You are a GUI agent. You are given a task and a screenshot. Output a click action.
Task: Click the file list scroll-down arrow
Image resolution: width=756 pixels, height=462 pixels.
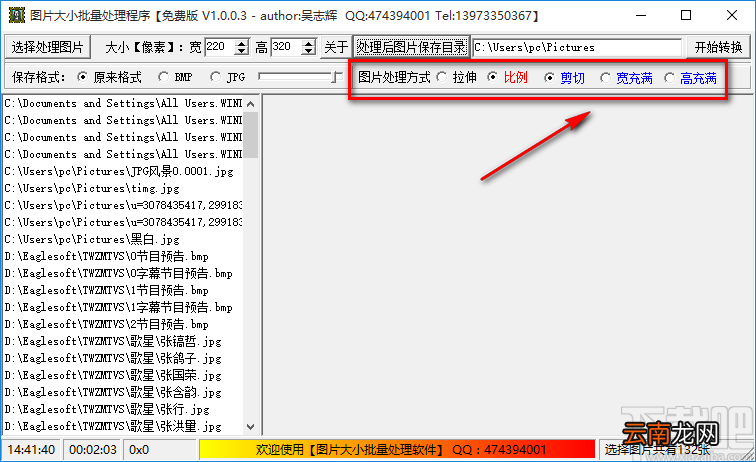tap(251, 427)
